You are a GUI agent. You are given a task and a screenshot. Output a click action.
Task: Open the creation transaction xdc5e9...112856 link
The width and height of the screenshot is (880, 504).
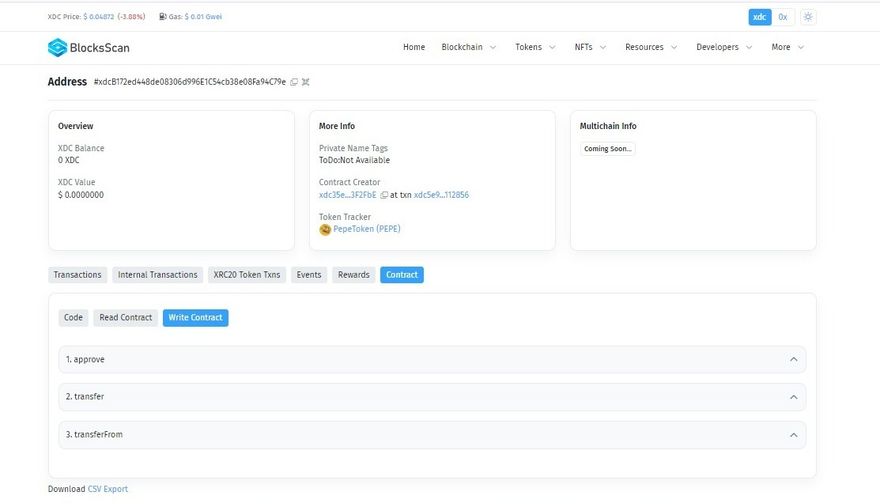pyautogui.click(x=441, y=195)
